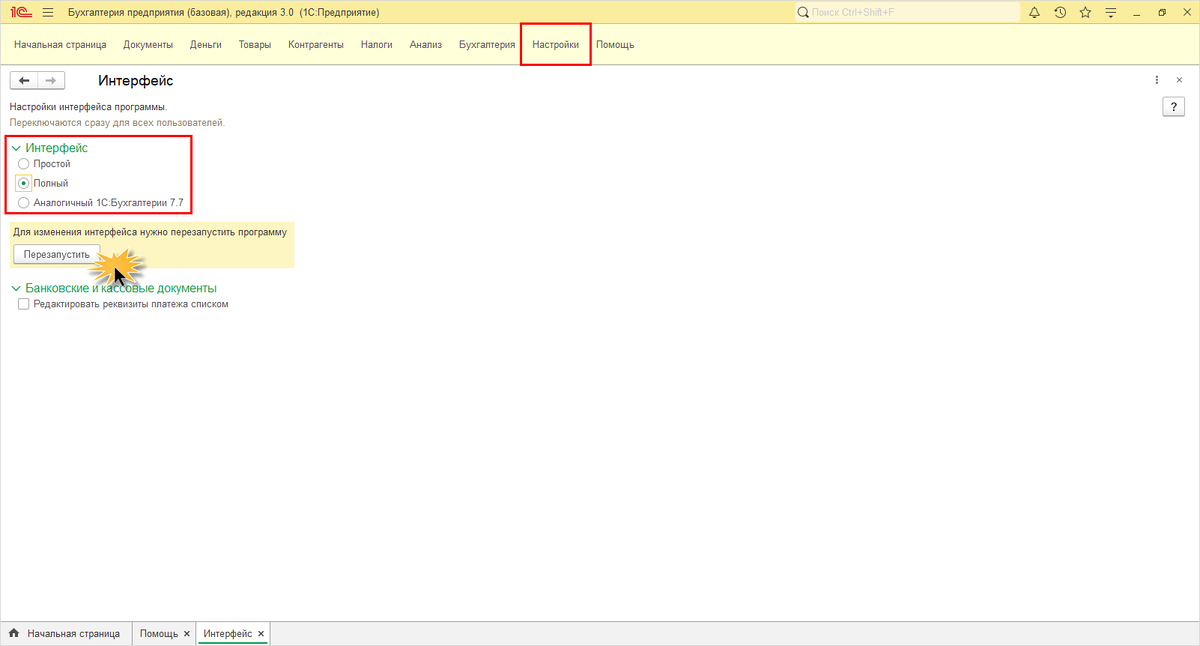1200x646 pixels.
Task: Open help with the question mark button
Action: pyautogui.click(x=1173, y=107)
